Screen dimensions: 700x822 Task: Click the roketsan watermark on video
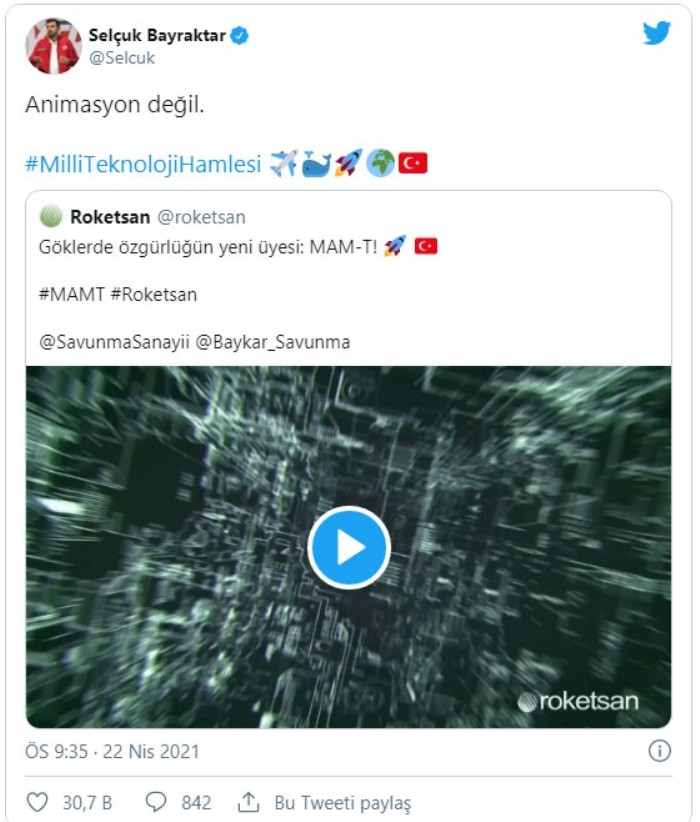577,701
